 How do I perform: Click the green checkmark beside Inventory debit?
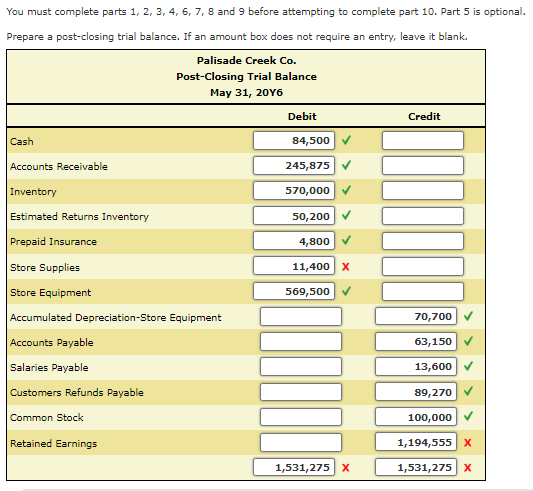coord(346,190)
